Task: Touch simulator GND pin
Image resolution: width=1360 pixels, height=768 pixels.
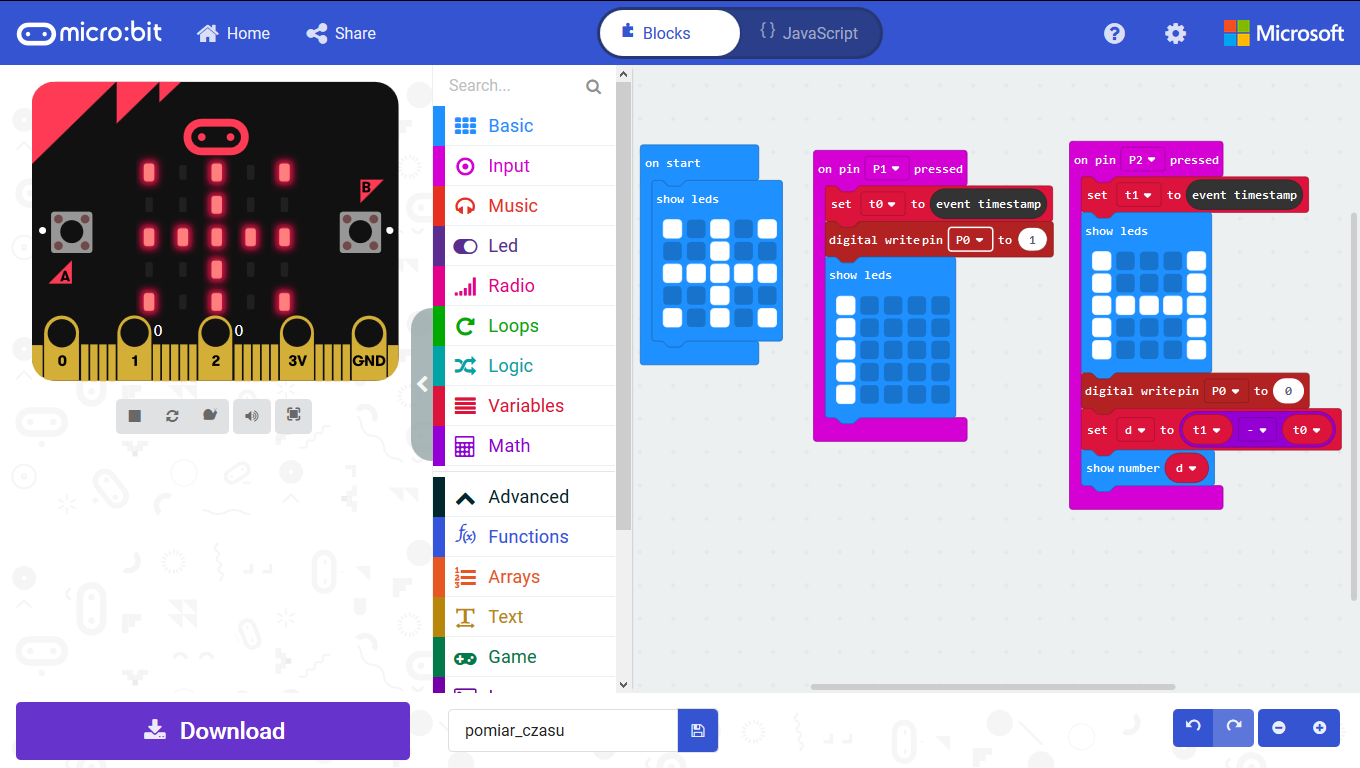Action: pyautogui.click(x=369, y=348)
